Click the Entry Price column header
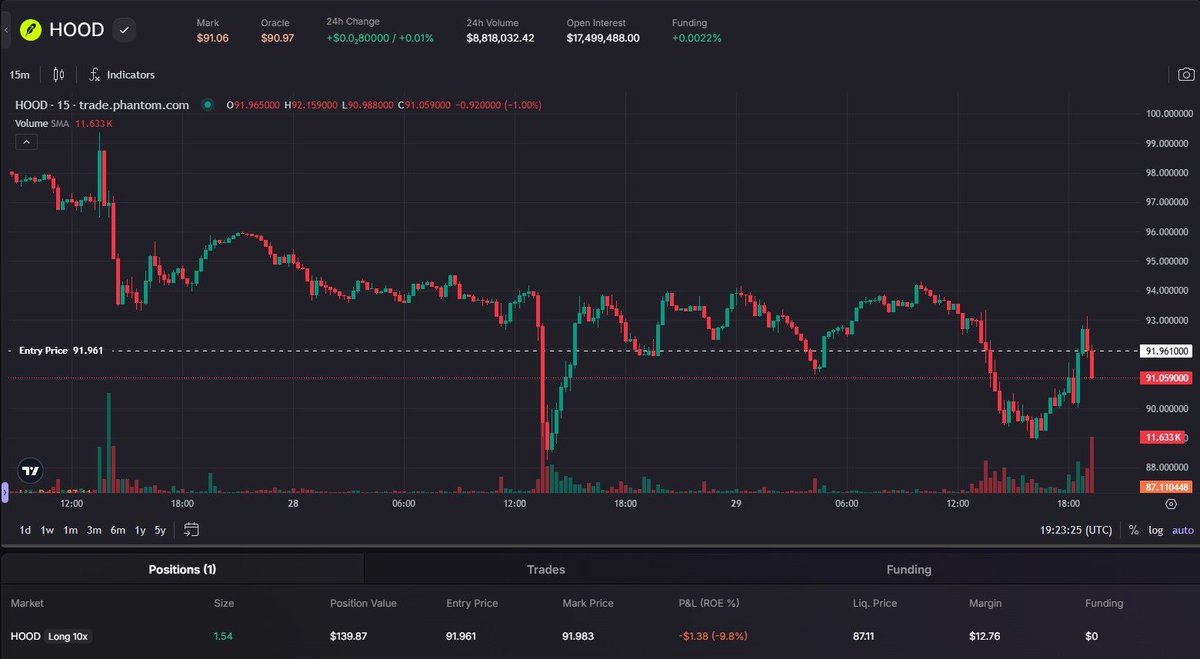 [472, 603]
